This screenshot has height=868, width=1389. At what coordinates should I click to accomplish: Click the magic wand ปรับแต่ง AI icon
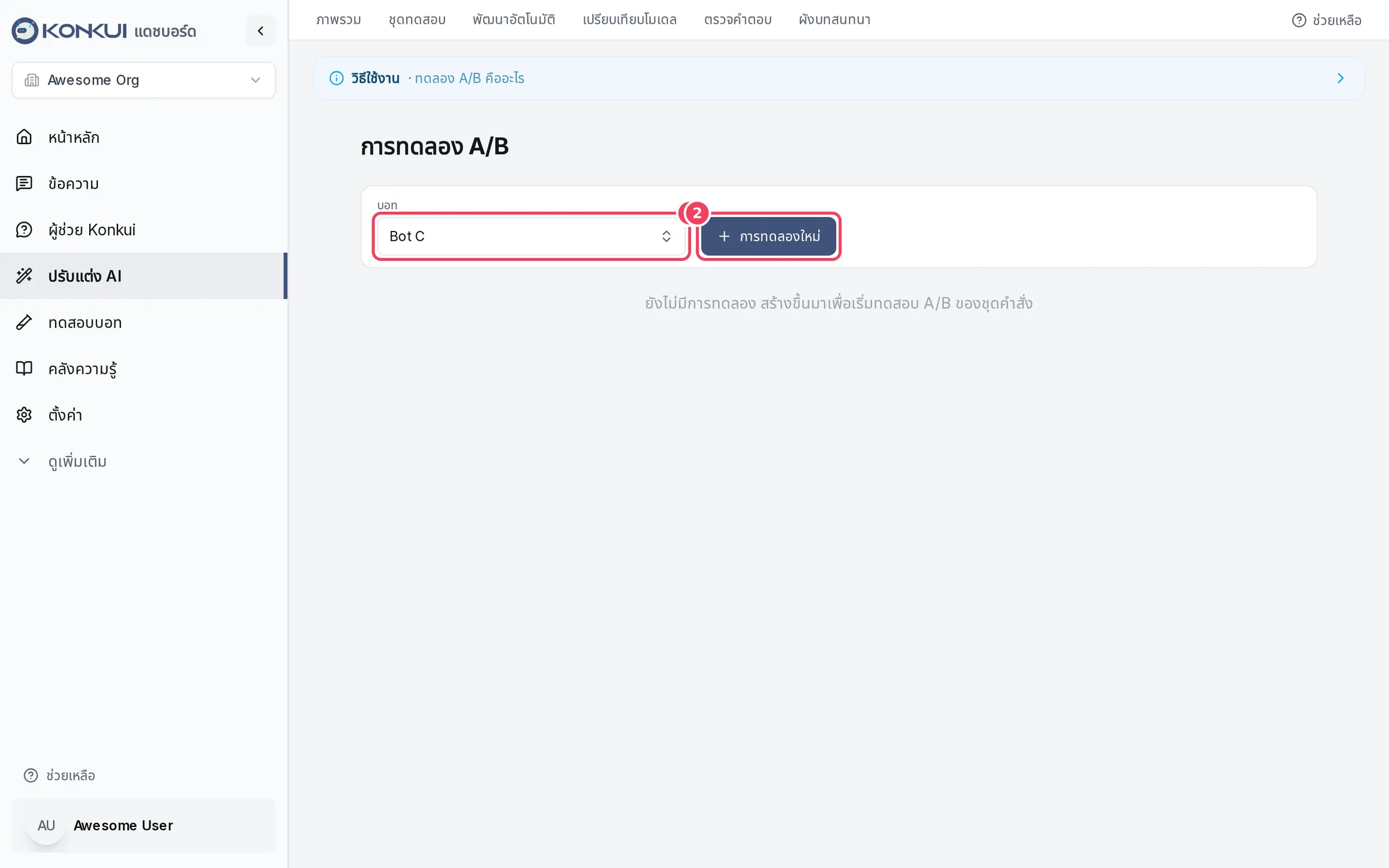click(x=24, y=276)
